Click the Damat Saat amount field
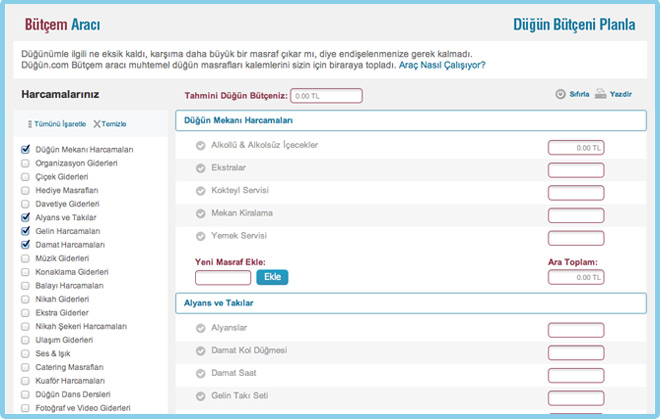 point(576,374)
